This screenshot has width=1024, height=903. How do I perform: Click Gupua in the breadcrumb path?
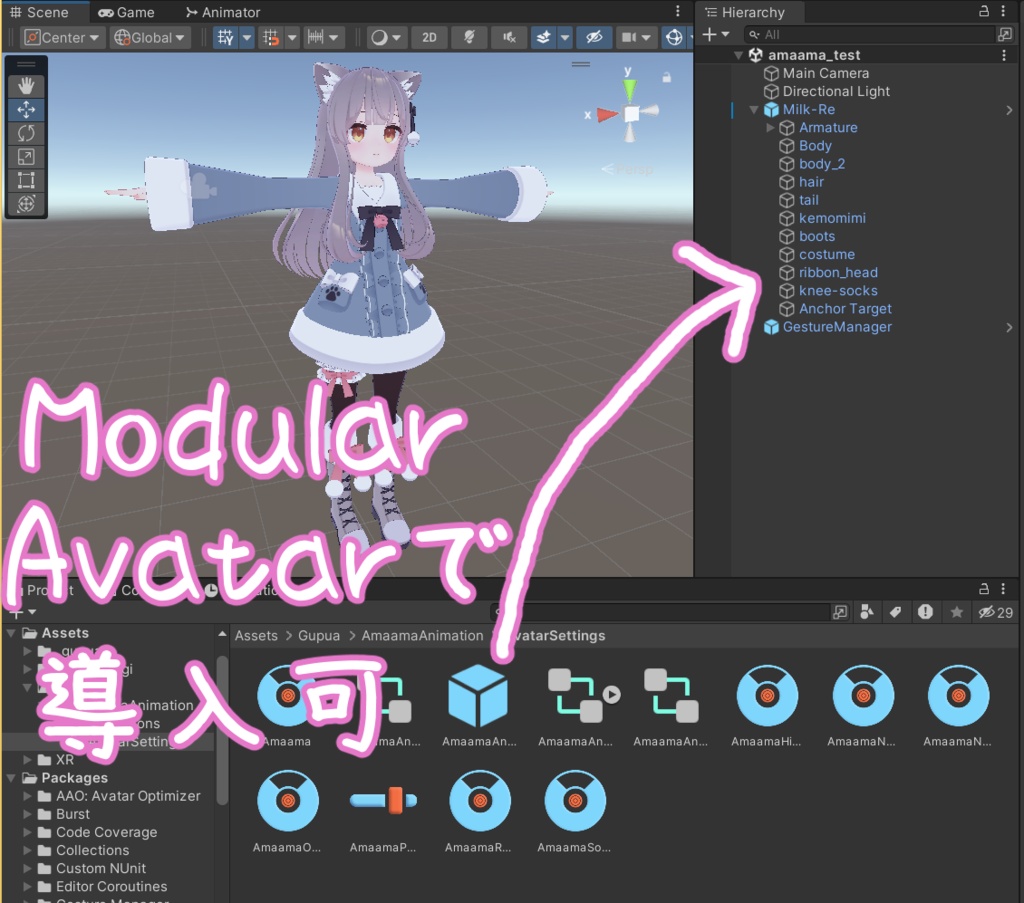pyautogui.click(x=319, y=636)
